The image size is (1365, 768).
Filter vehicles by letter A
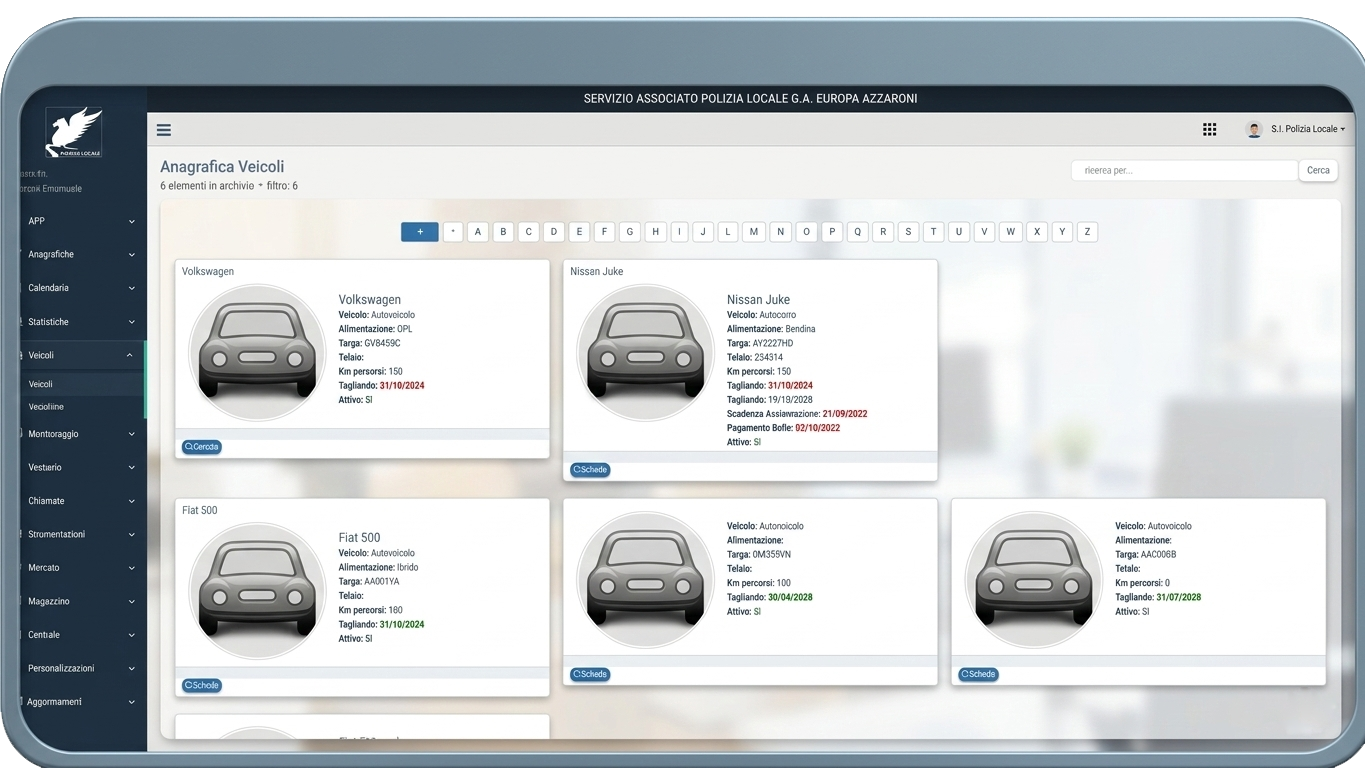[x=478, y=232]
